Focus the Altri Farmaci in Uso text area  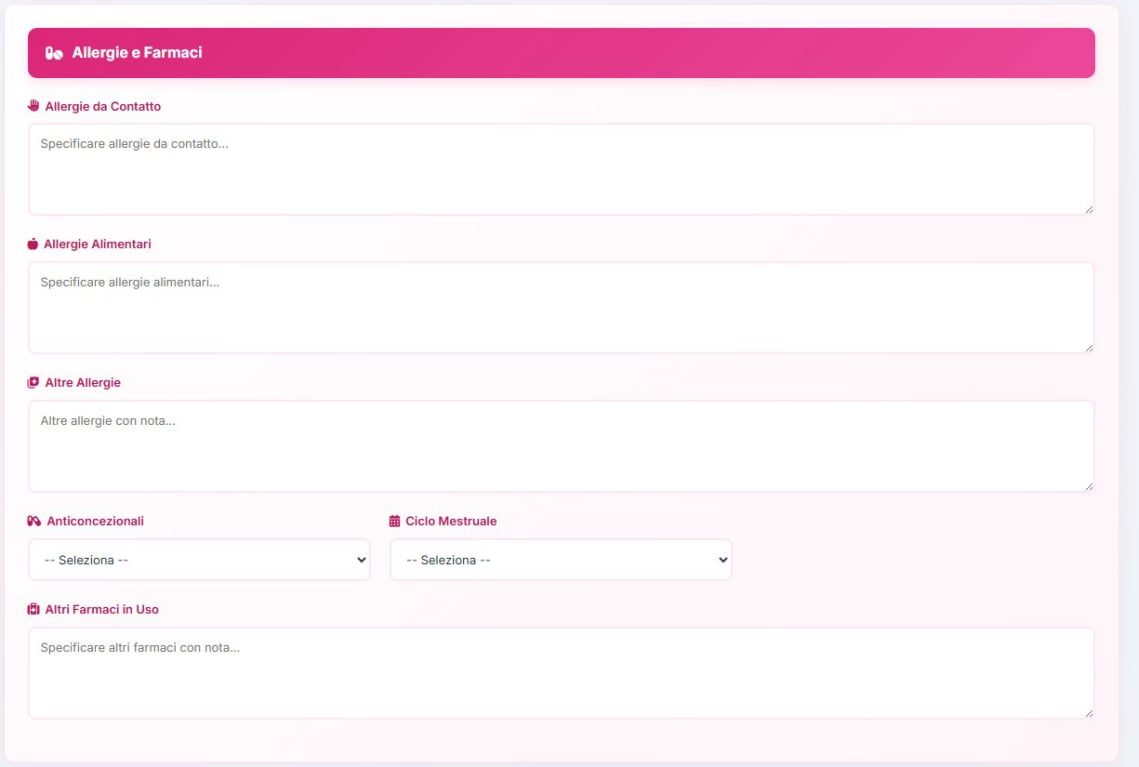point(560,673)
